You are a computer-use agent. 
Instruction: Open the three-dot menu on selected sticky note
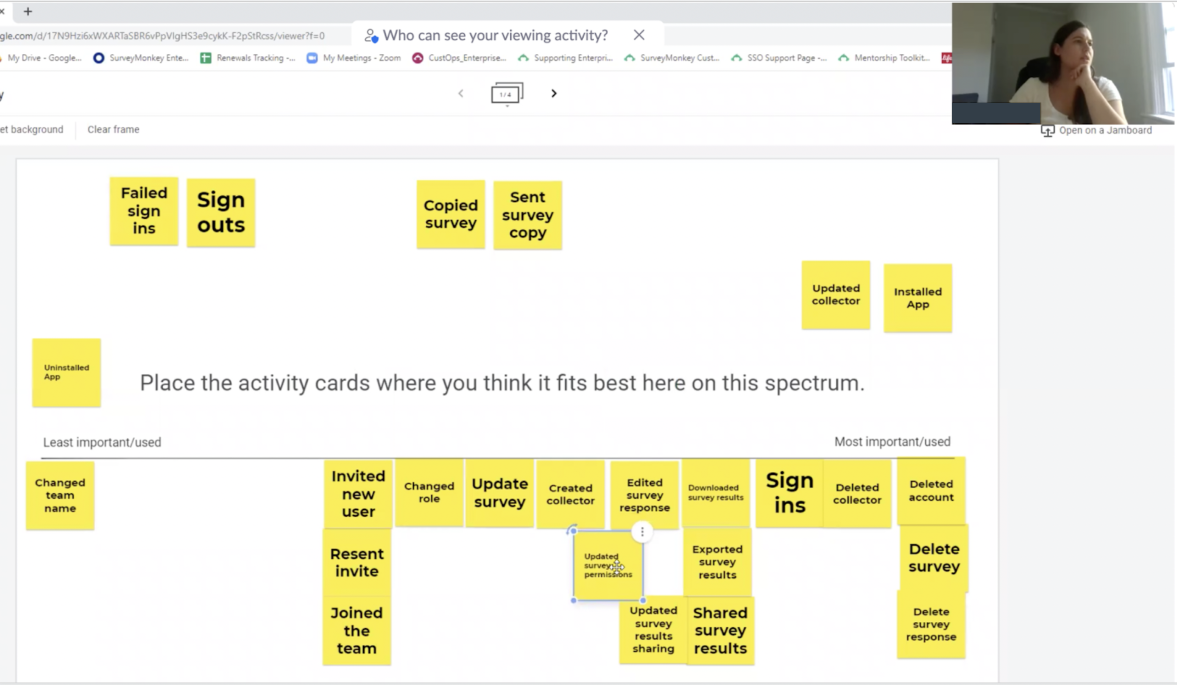pos(642,532)
